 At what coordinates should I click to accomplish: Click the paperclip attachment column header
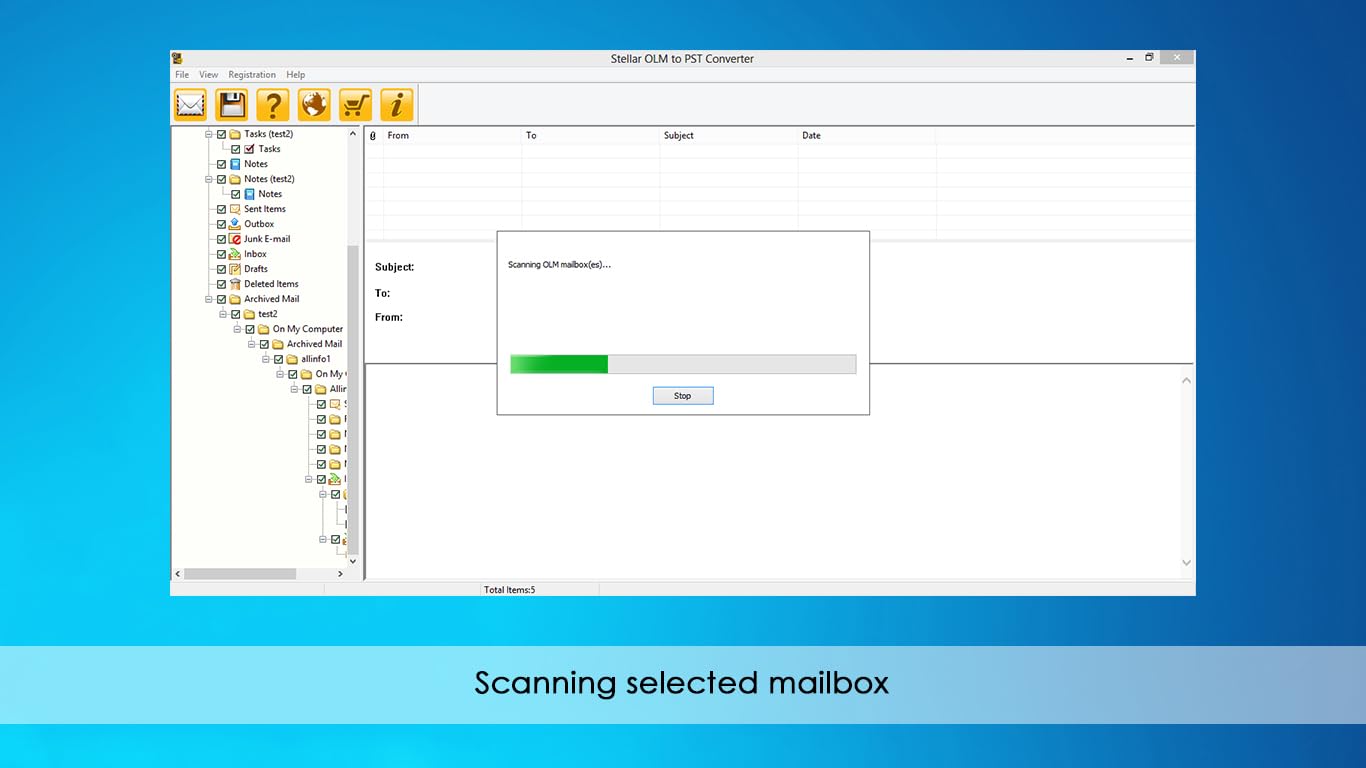[x=373, y=135]
